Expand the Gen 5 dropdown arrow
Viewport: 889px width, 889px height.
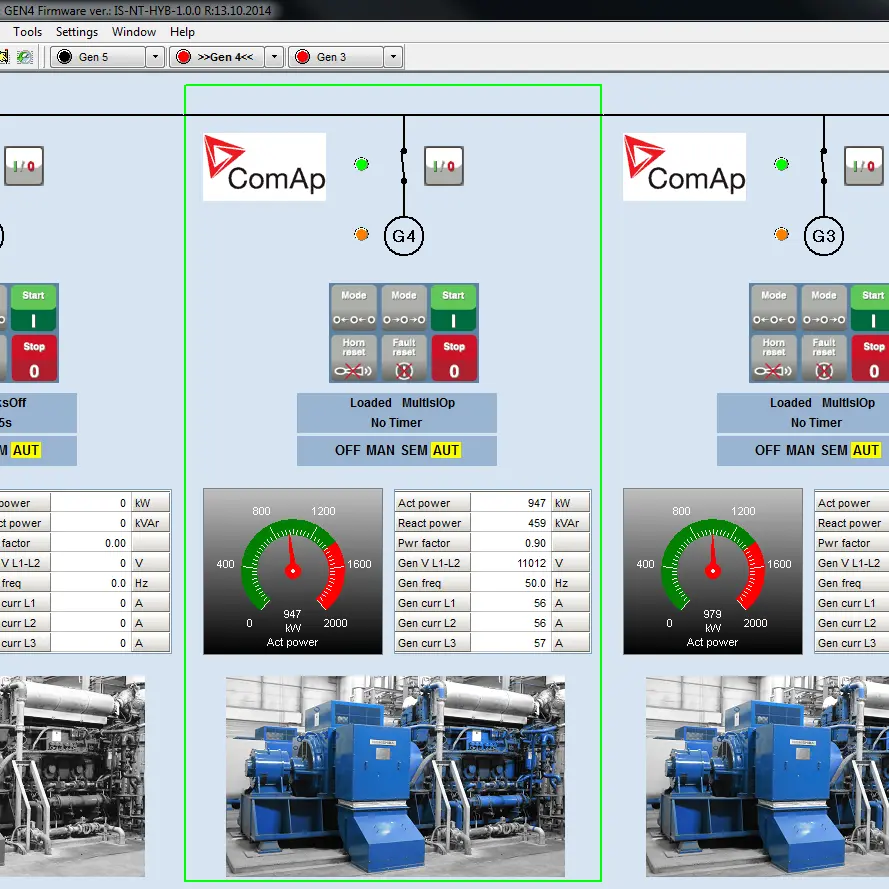(x=155, y=57)
